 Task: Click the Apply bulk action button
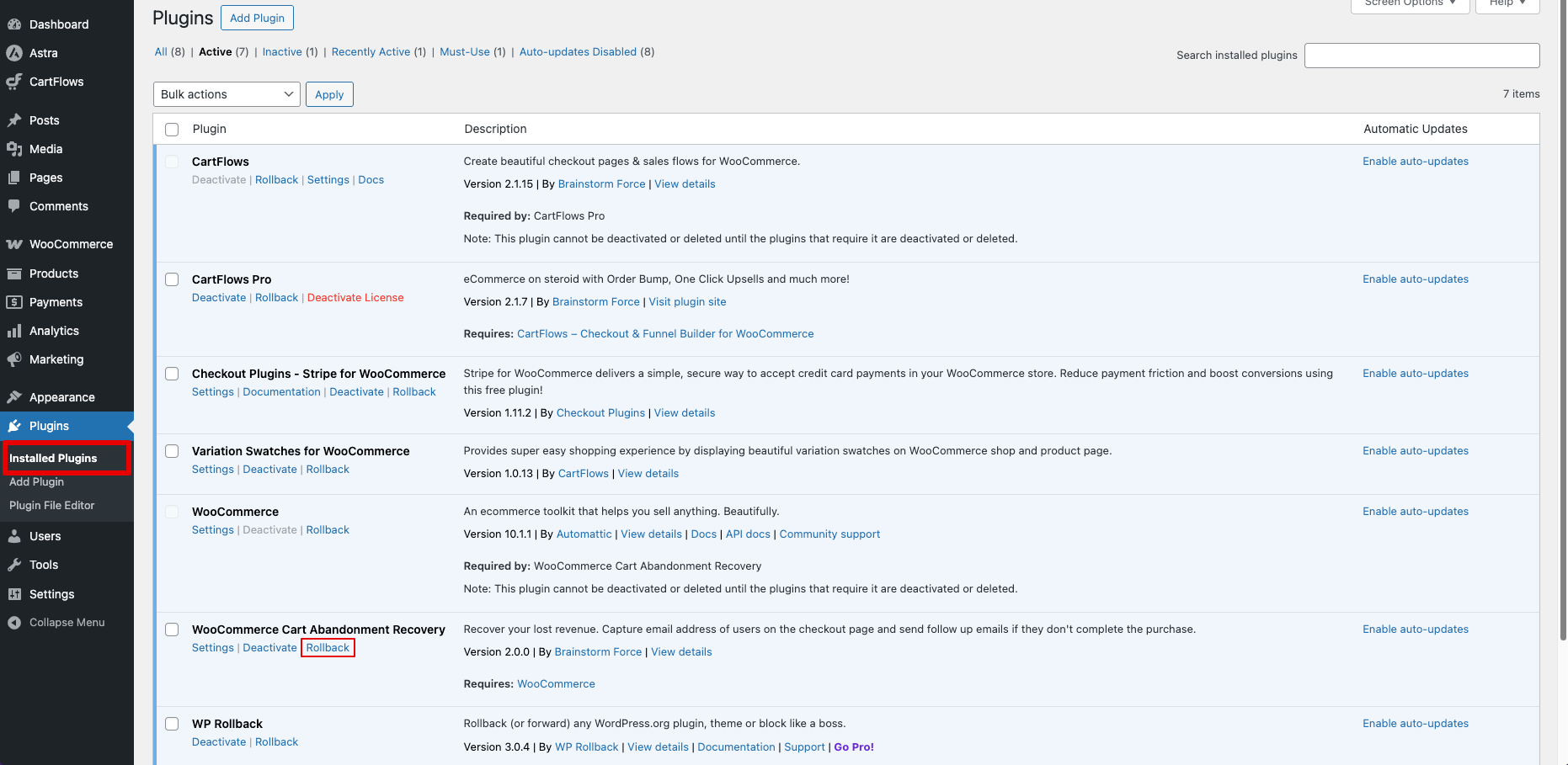pyautogui.click(x=329, y=94)
